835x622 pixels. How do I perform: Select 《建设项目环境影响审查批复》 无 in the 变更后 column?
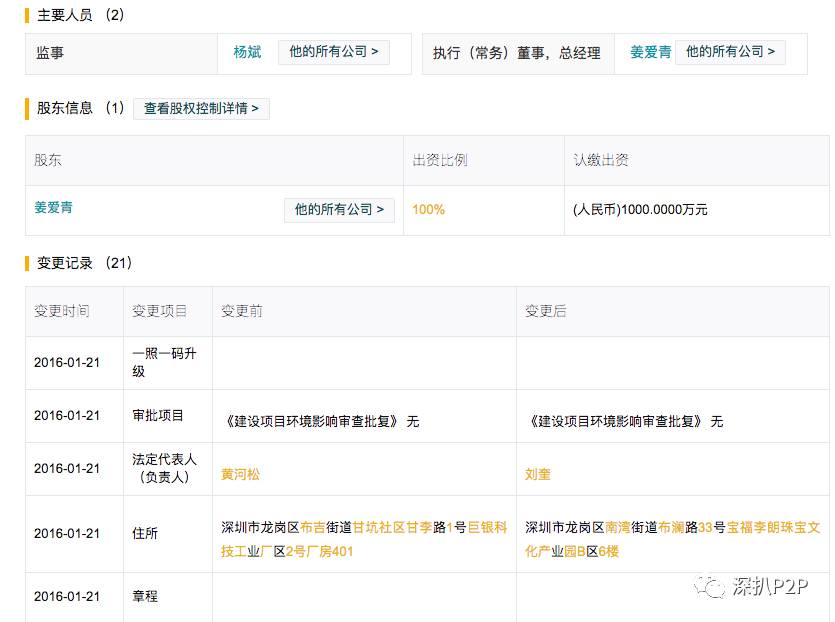click(x=624, y=422)
